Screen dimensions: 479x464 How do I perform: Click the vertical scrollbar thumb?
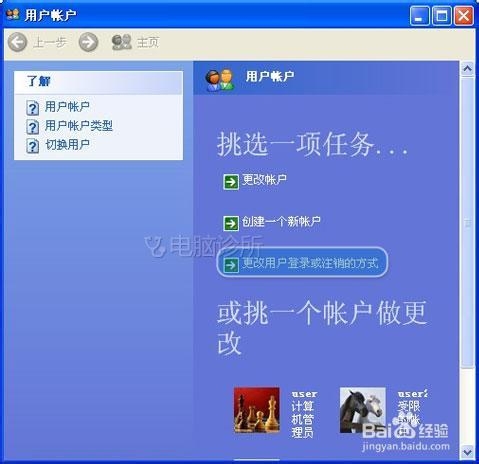468,222
